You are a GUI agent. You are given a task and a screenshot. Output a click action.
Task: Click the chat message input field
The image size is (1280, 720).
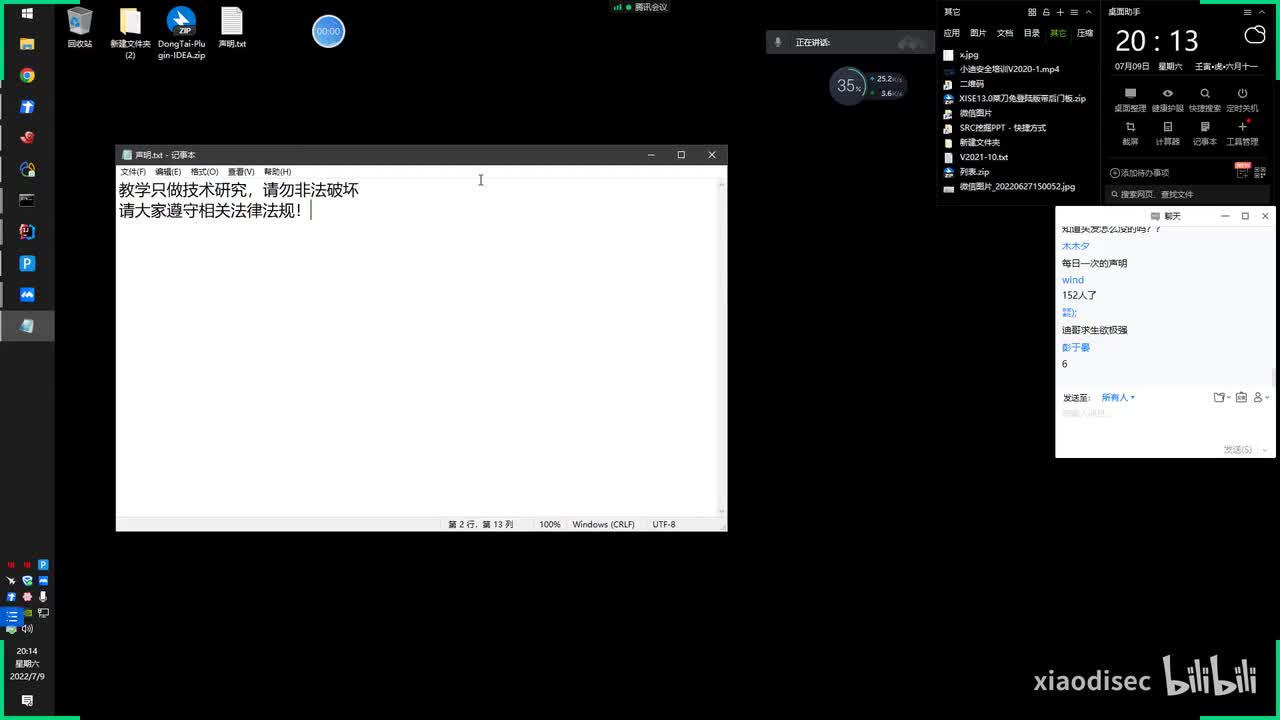point(1165,424)
